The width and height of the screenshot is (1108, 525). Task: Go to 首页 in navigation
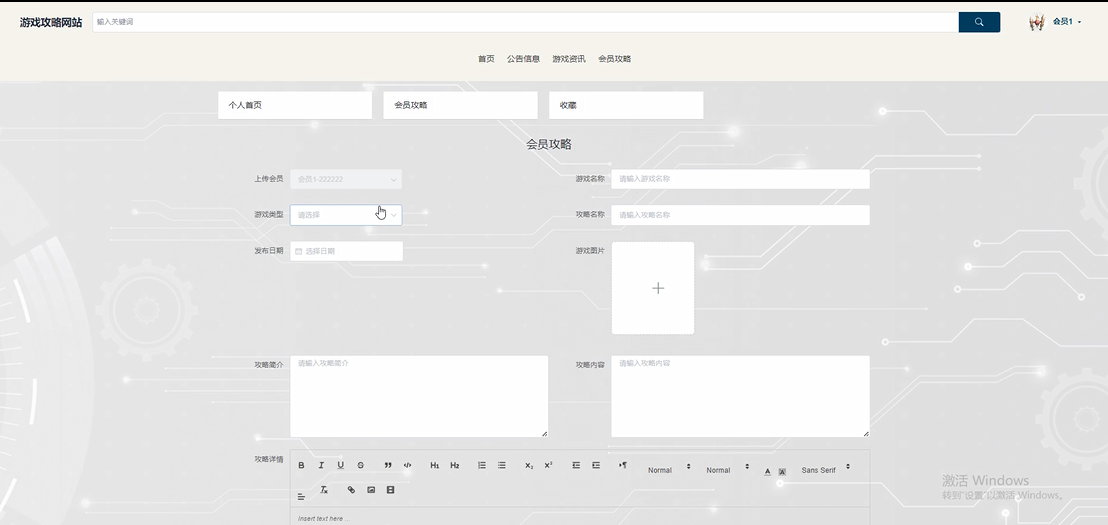click(x=486, y=59)
